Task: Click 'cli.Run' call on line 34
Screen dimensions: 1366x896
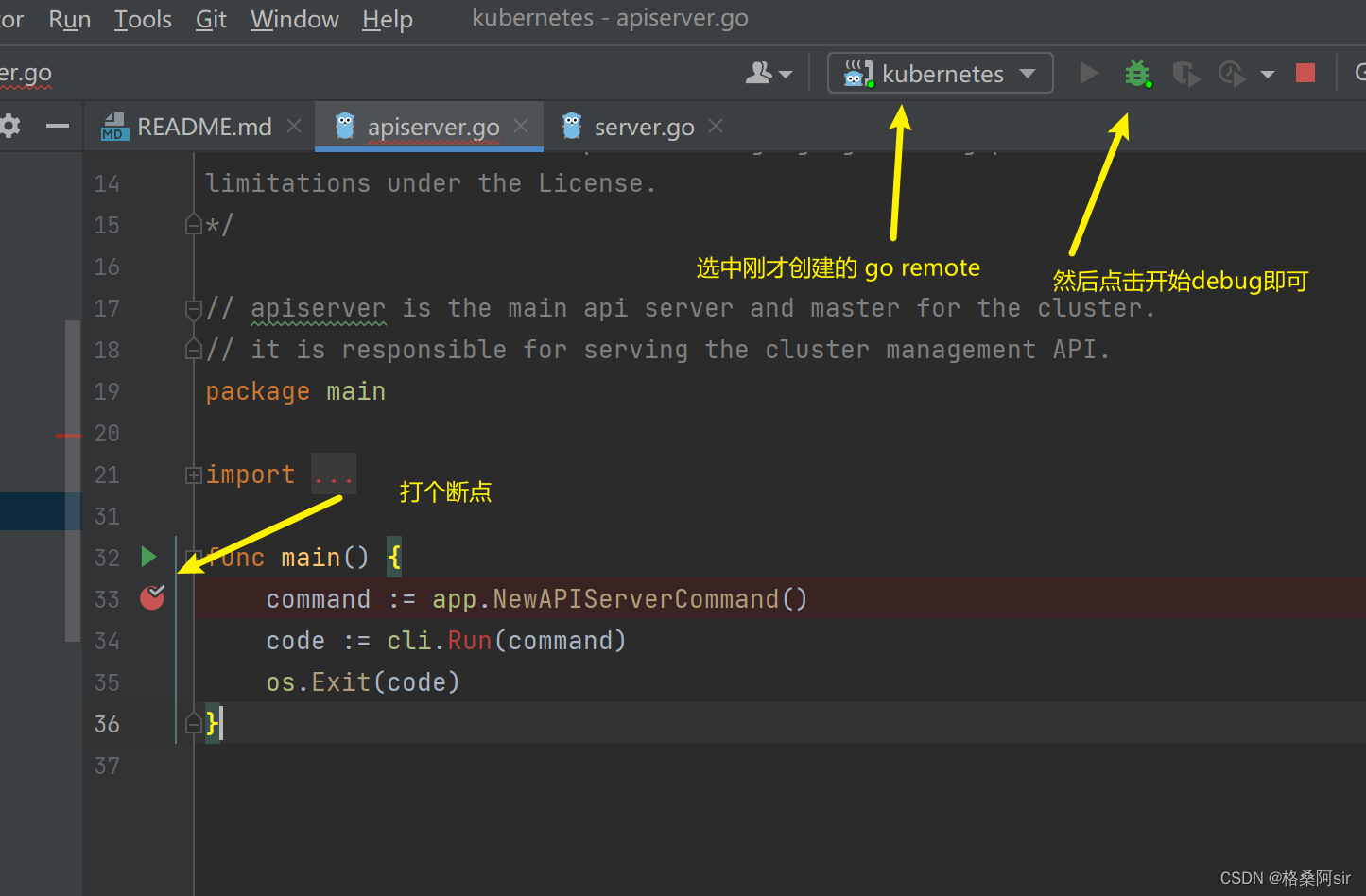Action: pyautogui.click(x=440, y=641)
